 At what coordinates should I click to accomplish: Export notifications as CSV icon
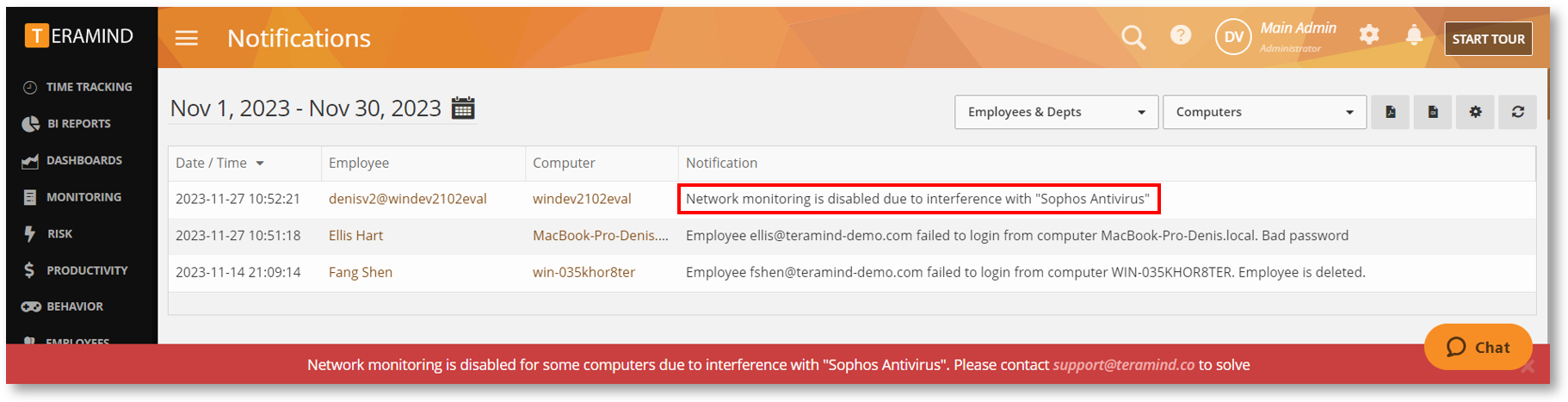1433,112
